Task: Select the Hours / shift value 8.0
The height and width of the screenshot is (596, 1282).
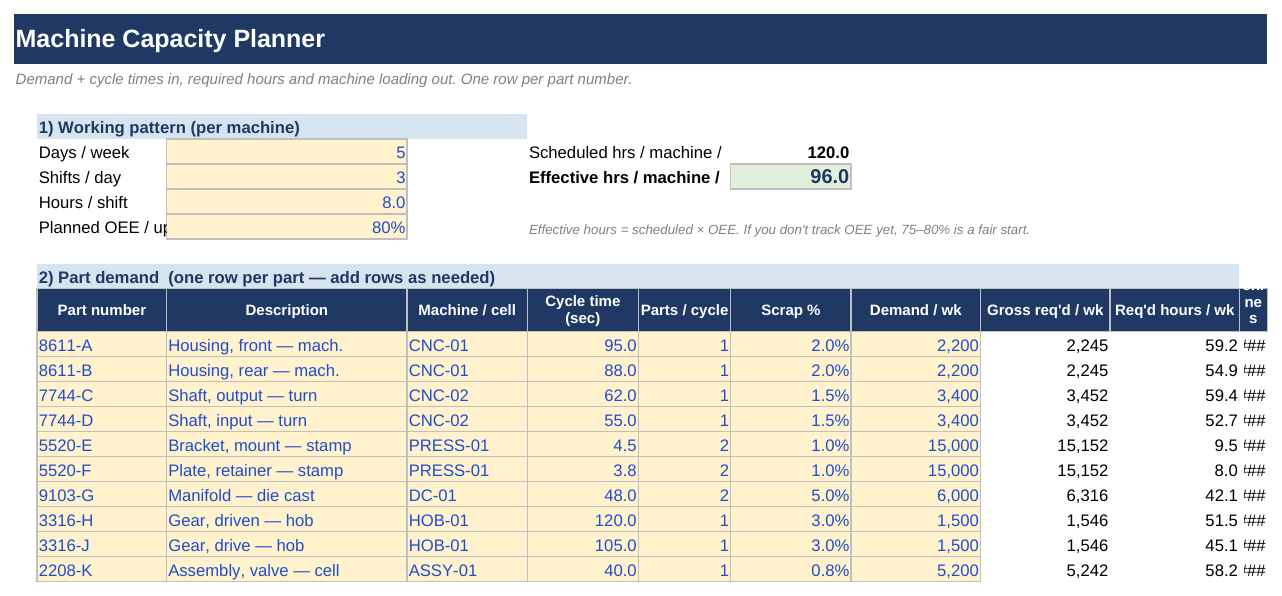Action: pos(286,202)
